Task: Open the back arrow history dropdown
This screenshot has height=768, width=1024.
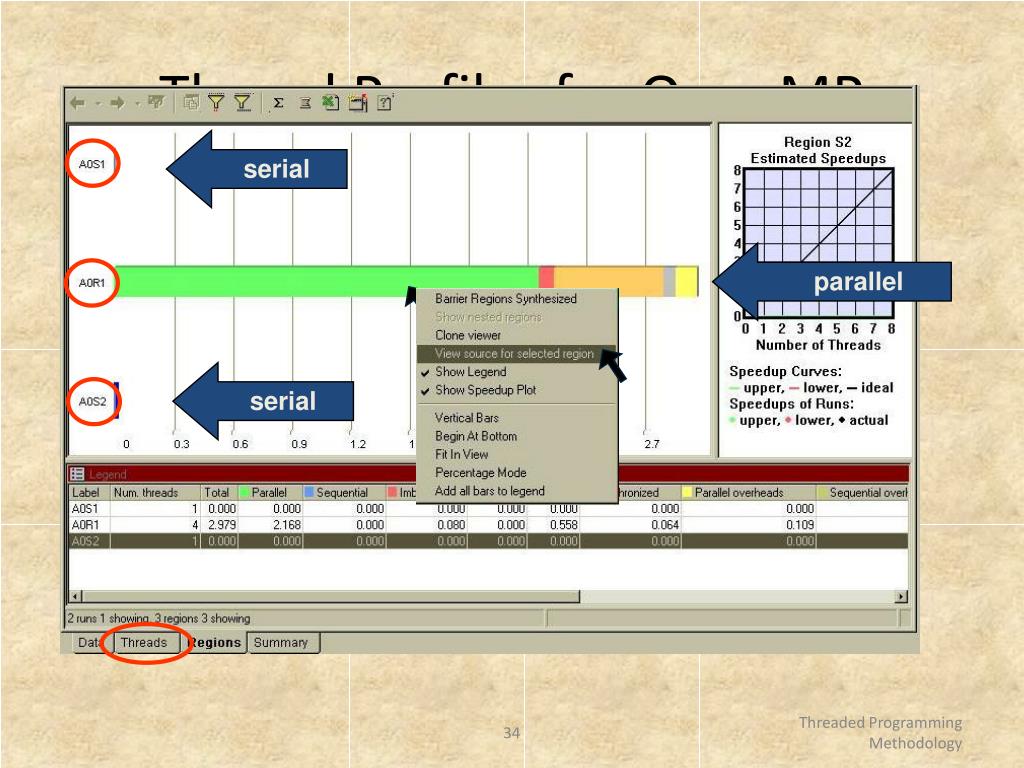Action: 98,103
